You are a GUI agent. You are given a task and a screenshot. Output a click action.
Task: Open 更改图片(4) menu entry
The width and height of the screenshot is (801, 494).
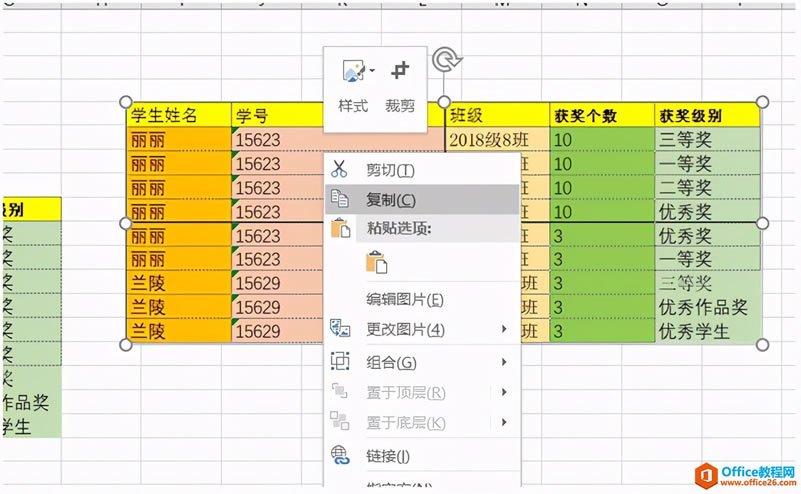pyautogui.click(x=405, y=330)
